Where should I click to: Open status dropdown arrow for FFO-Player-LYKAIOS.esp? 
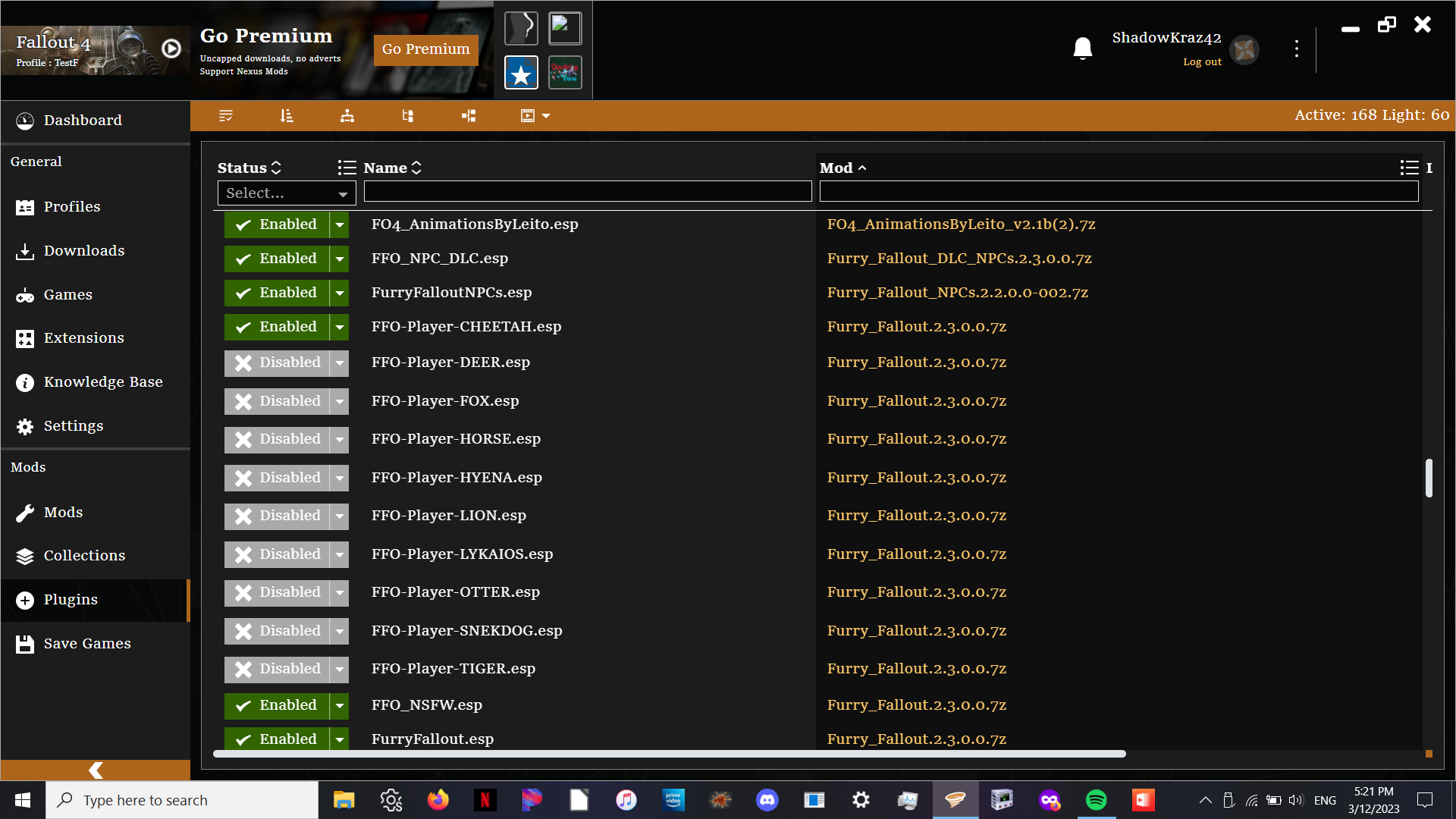point(340,554)
